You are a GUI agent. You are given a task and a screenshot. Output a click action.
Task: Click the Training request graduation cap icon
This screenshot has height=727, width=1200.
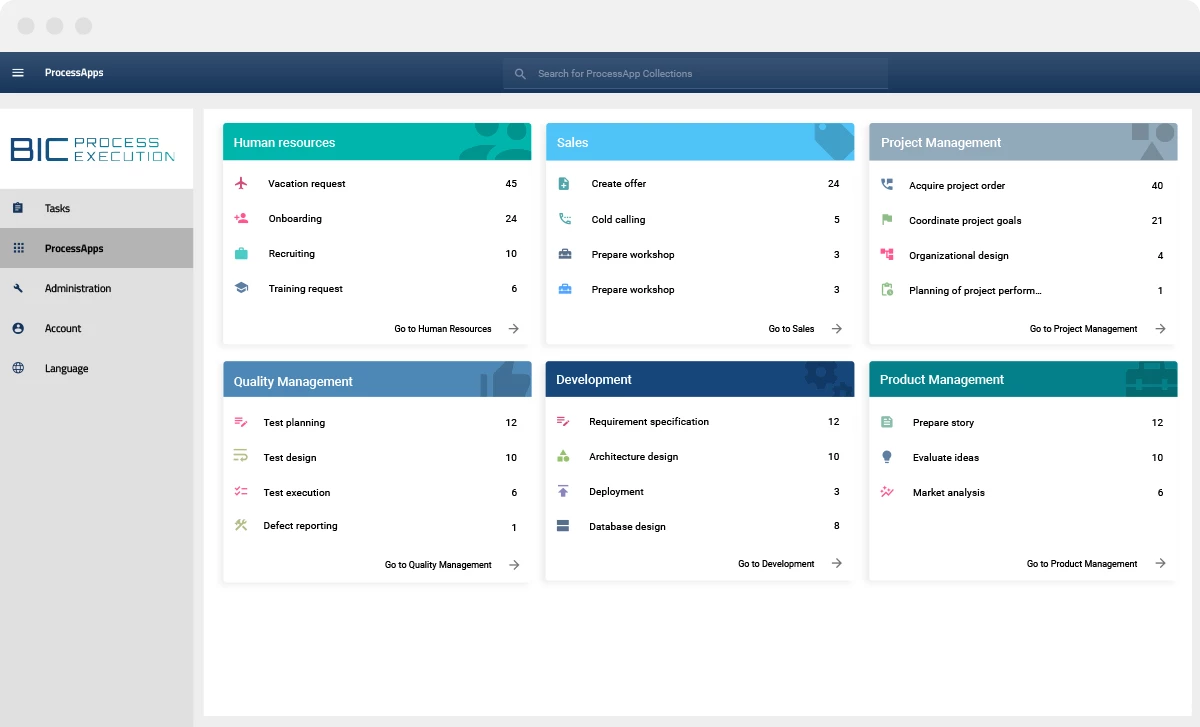[x=241, y=288]
